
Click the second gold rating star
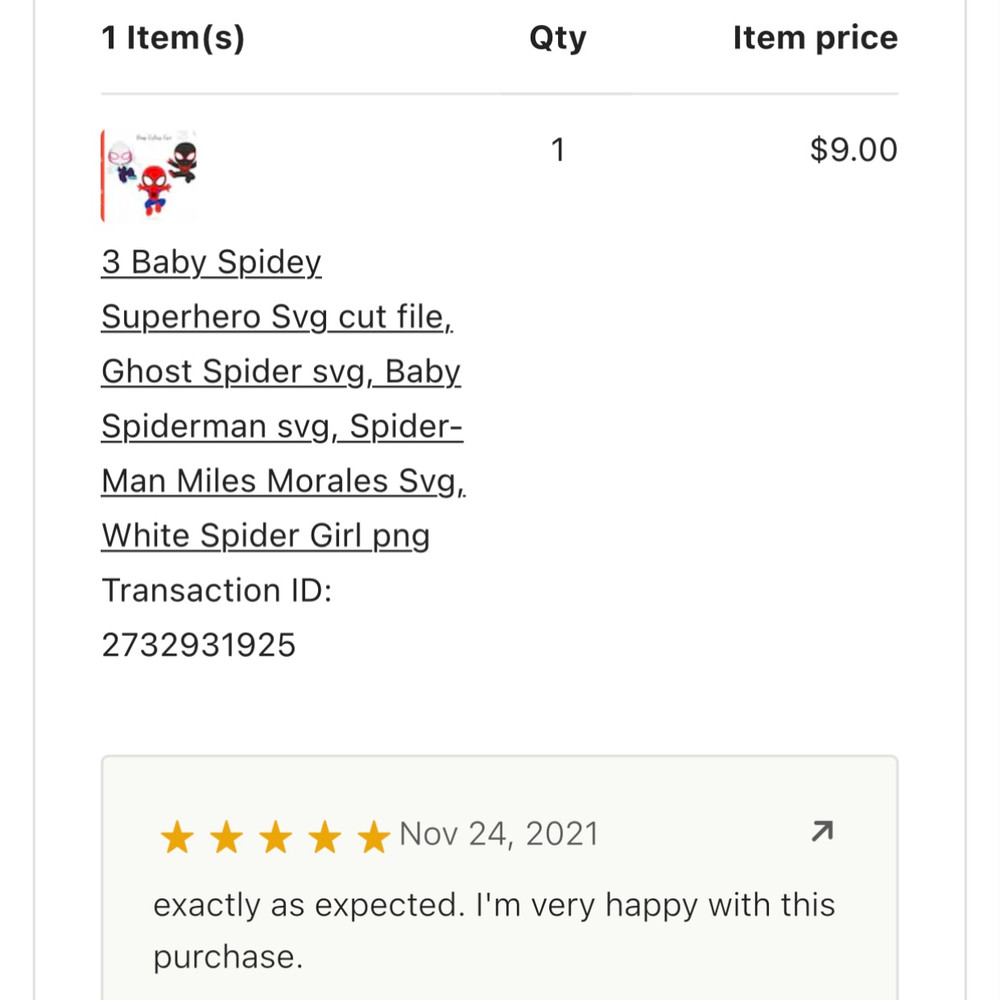pos(227,837)
